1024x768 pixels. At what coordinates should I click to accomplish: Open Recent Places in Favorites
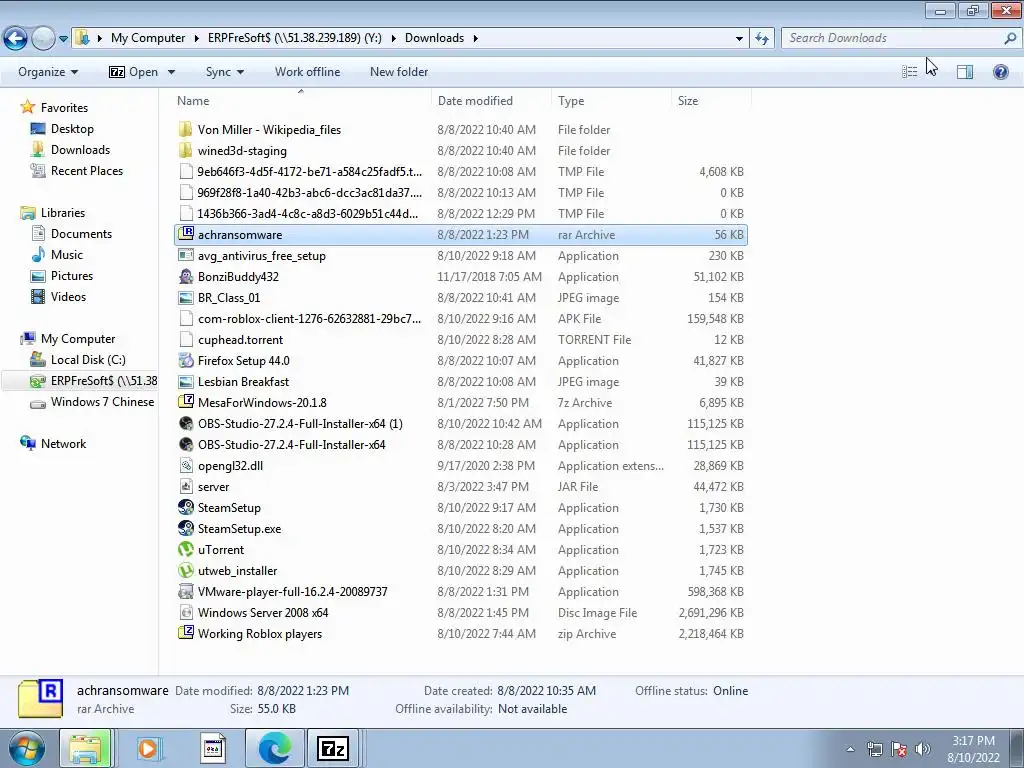click(x=87, y=170)
